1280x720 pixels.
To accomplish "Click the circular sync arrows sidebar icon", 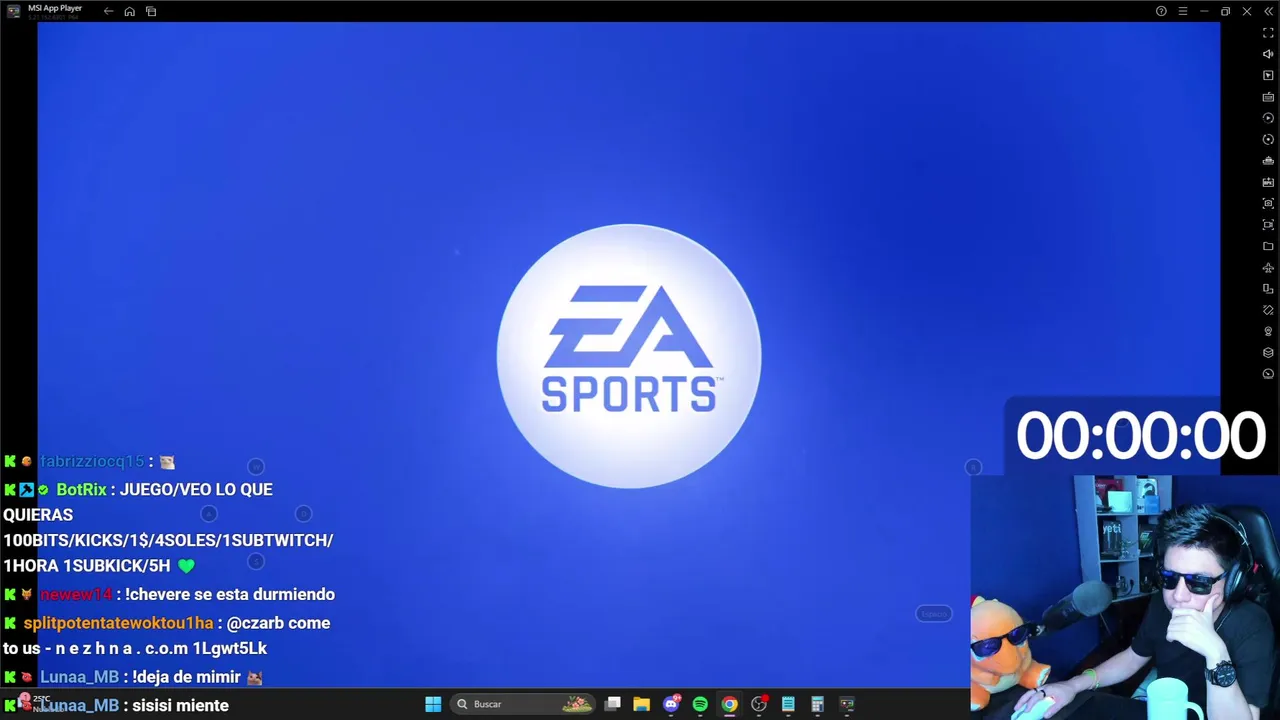I will [x=1268, y=140].
